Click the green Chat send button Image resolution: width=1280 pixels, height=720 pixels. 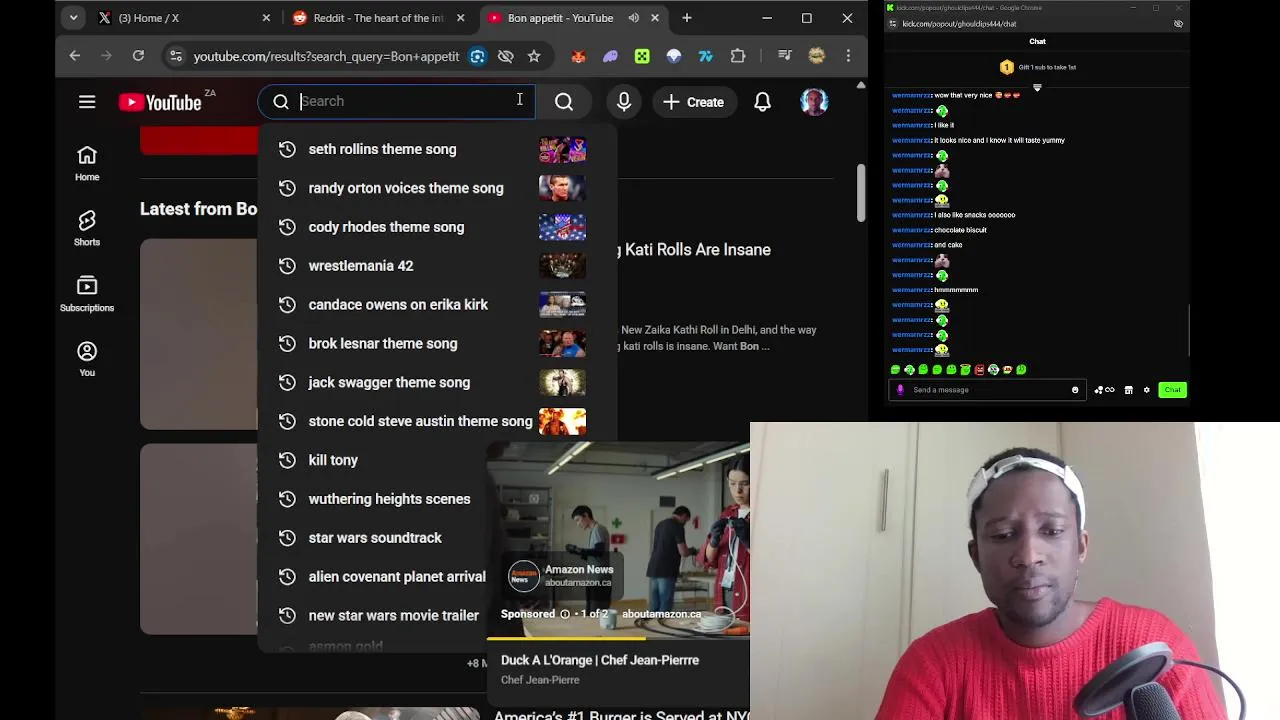(1172, 390)
